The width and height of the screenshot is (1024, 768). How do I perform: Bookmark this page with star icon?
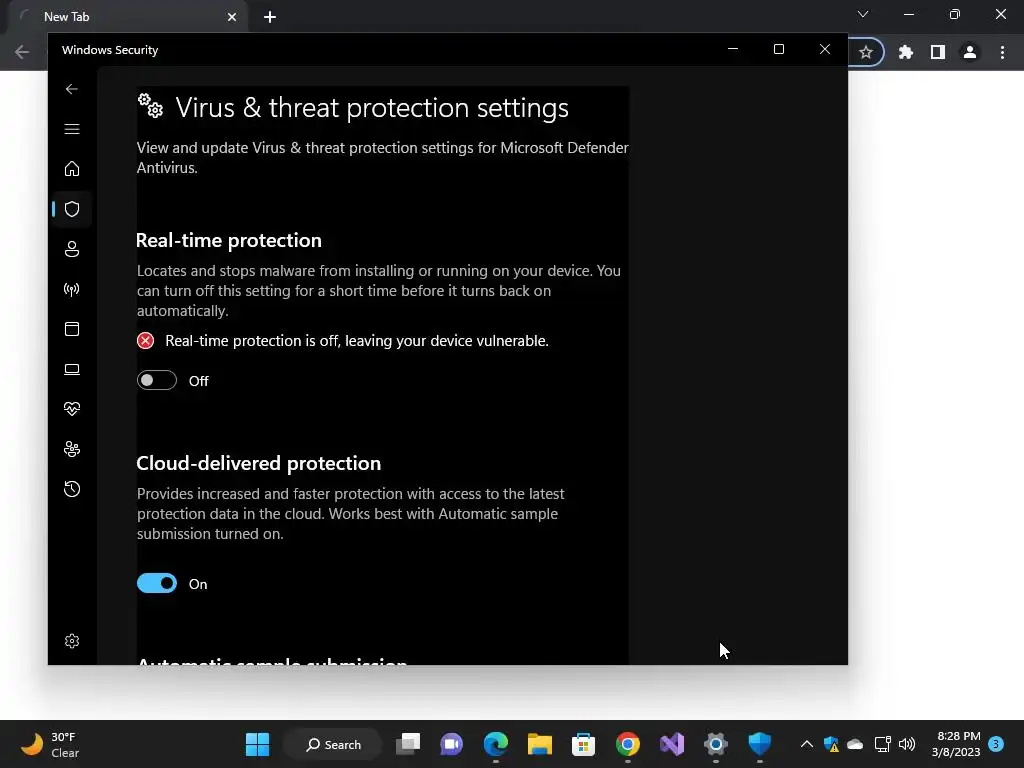pyautogui.click(x=866, y=52)
